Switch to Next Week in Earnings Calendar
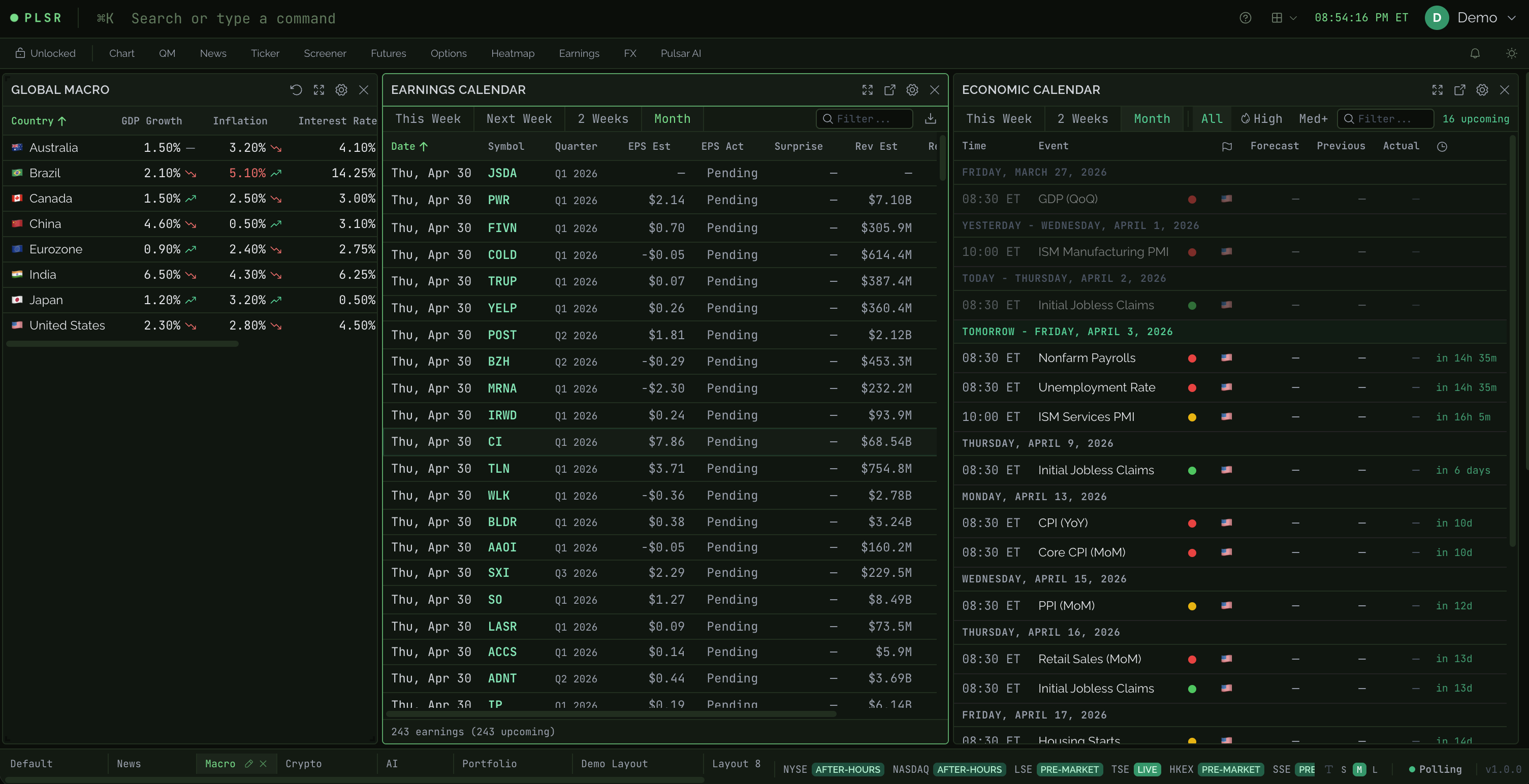This screenshot has width=1529, height=784. 519,119
